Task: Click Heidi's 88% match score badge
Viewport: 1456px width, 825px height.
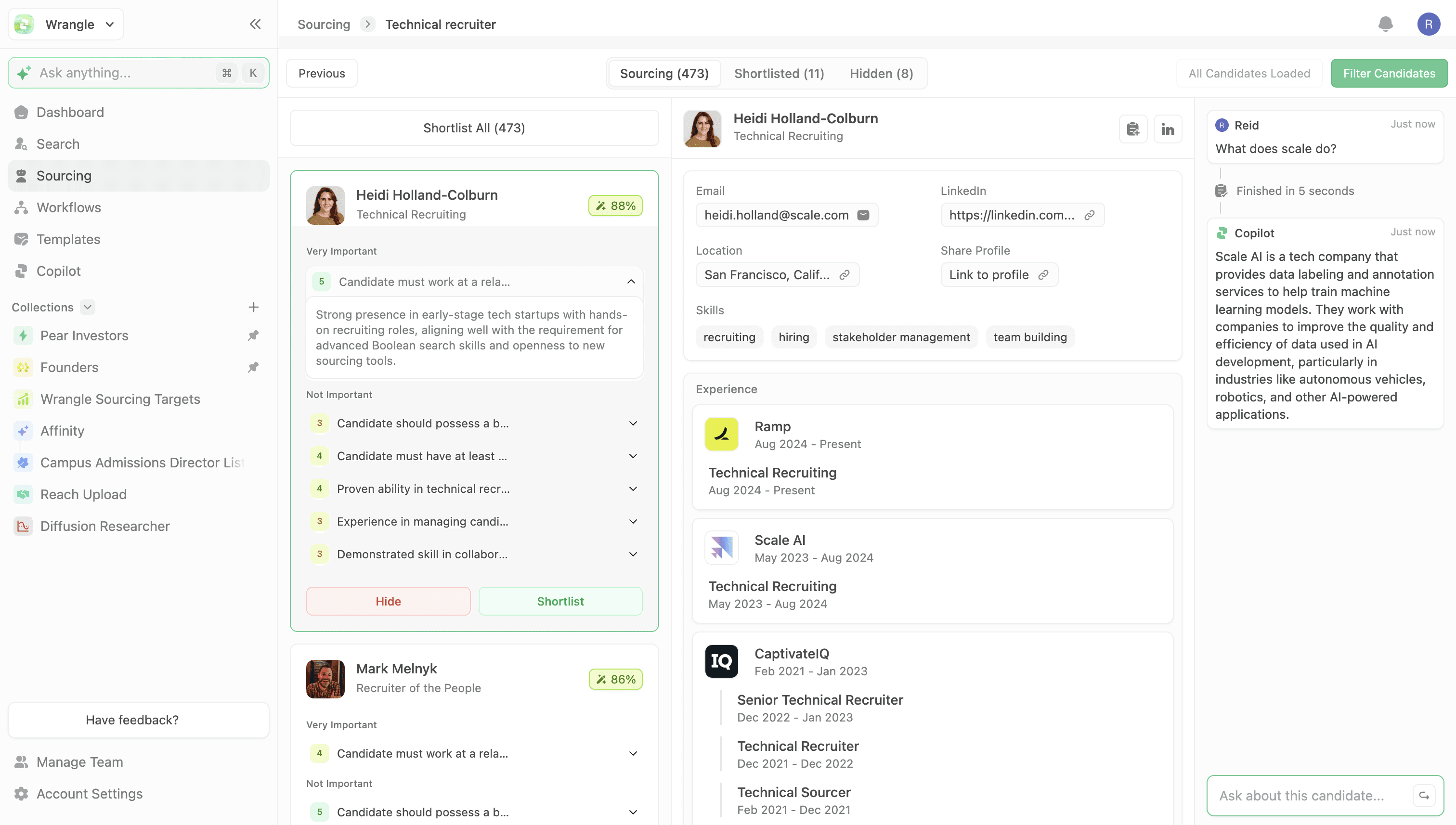Action: pyautogui.click(x=615, y=206)
